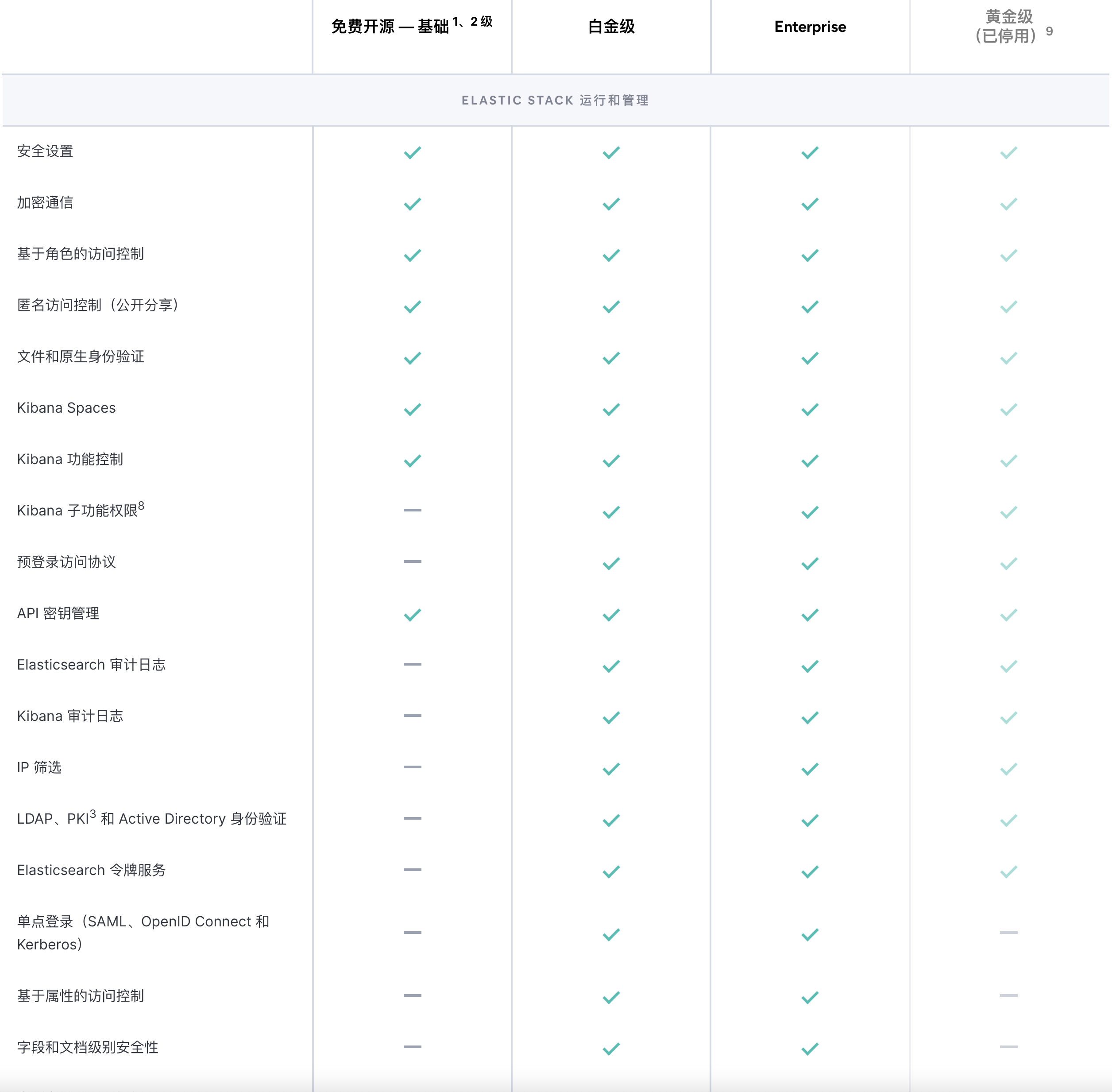Select the 免费开源 — 基础 column header

coord(390,27)
